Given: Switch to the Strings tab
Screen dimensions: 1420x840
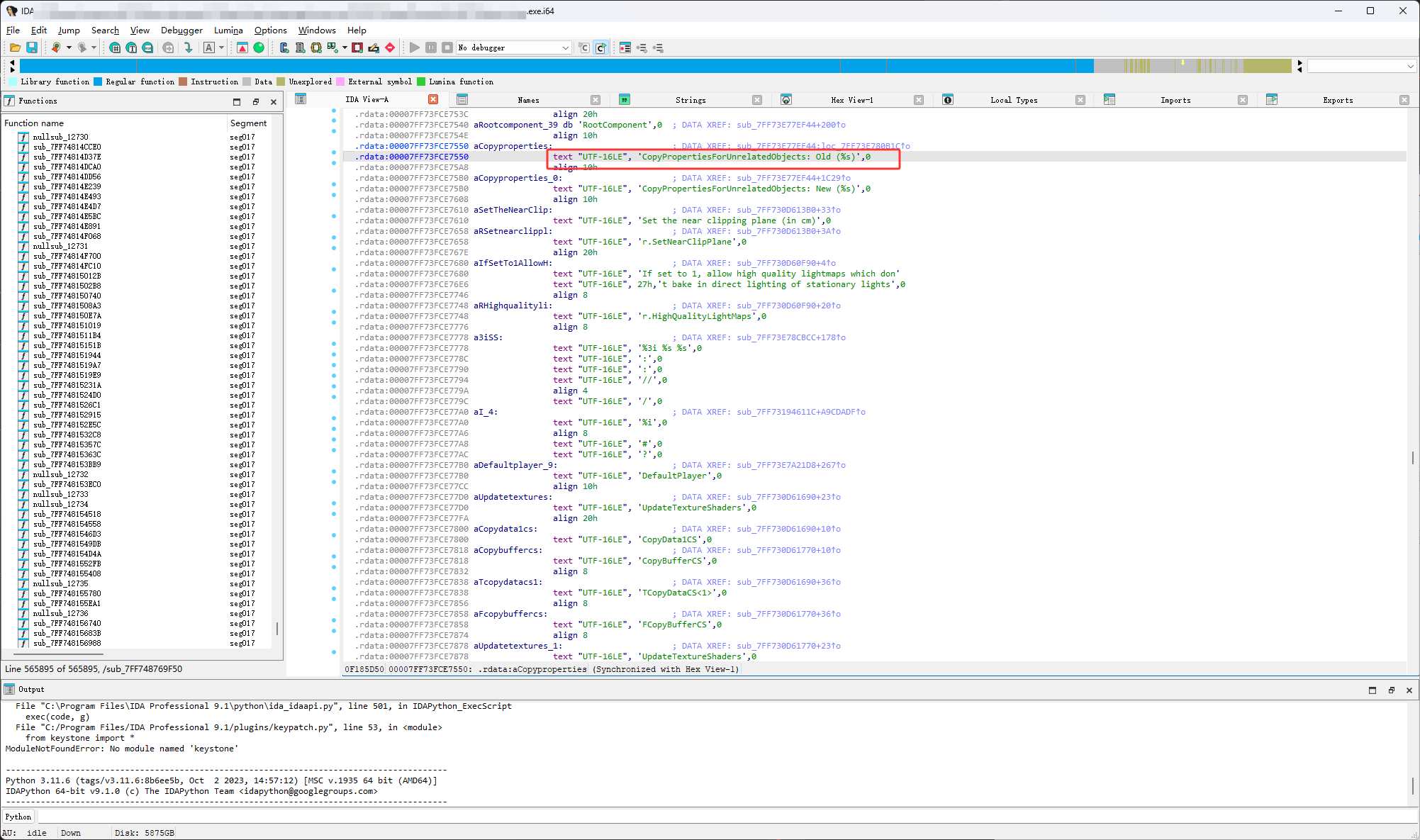Looking at the screenshot, I should [x=690, y=100].
